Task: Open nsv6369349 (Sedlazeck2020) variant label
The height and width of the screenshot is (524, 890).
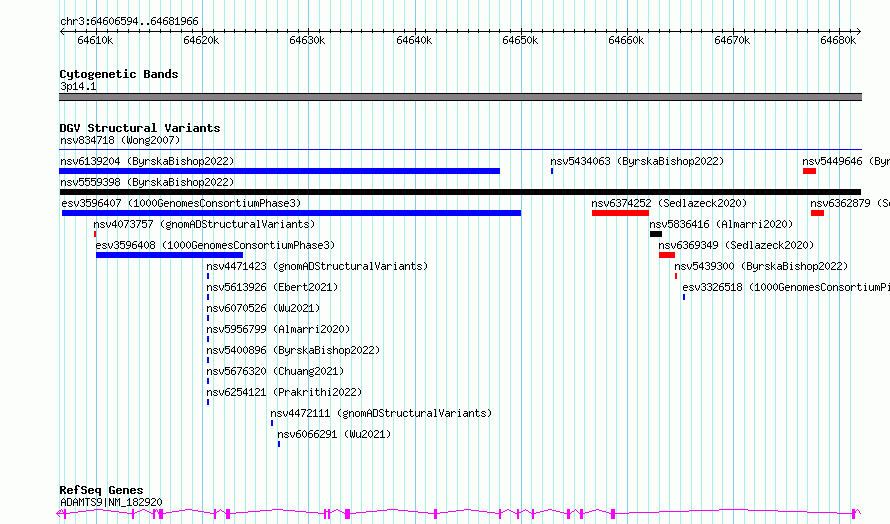Action: 736,245
